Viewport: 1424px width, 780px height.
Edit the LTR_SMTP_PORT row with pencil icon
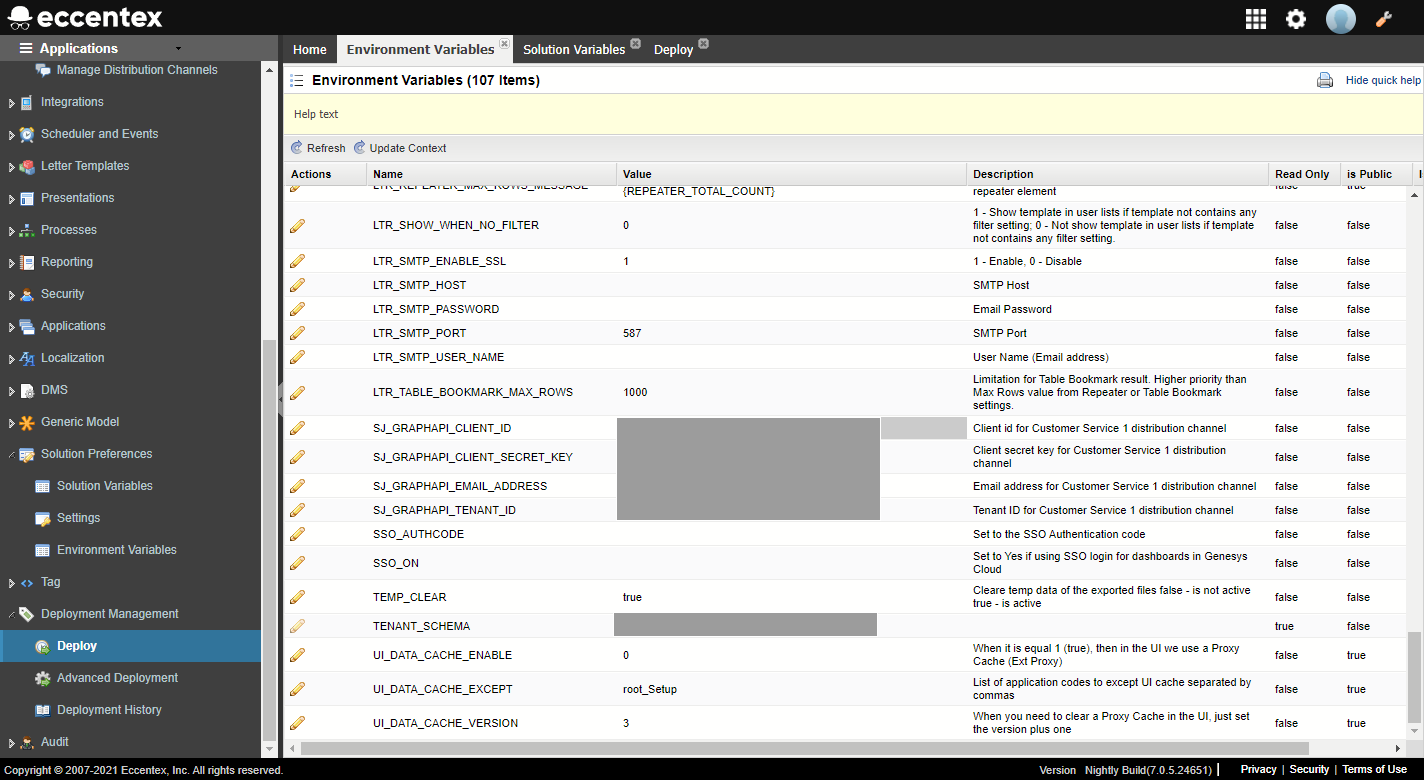[297, 333]
